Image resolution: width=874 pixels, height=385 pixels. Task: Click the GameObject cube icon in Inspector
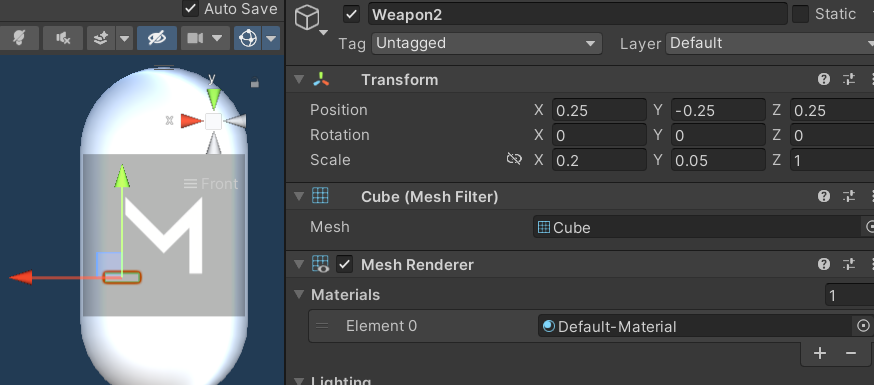[307, 17]
